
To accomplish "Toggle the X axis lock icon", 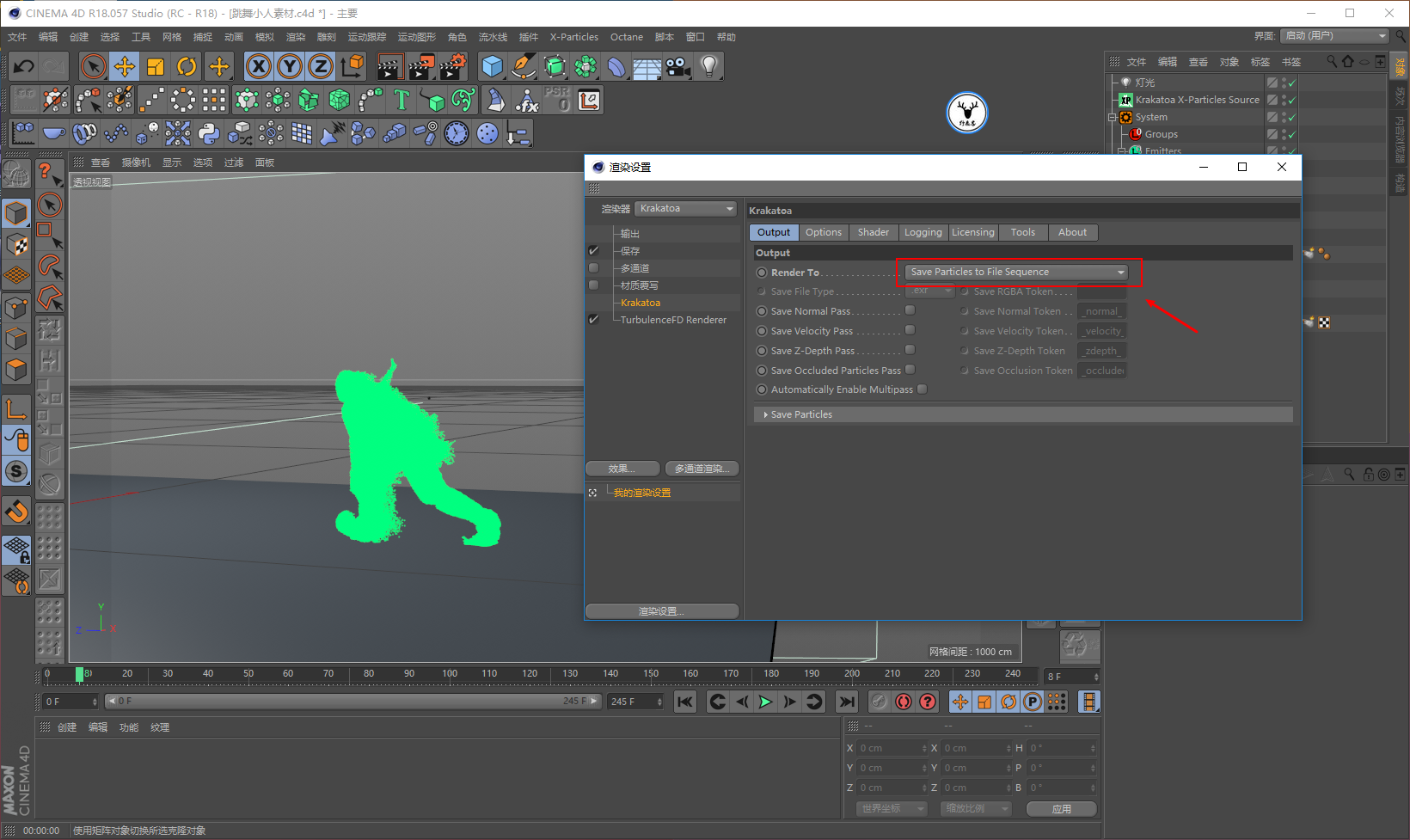I will [259, 66].
